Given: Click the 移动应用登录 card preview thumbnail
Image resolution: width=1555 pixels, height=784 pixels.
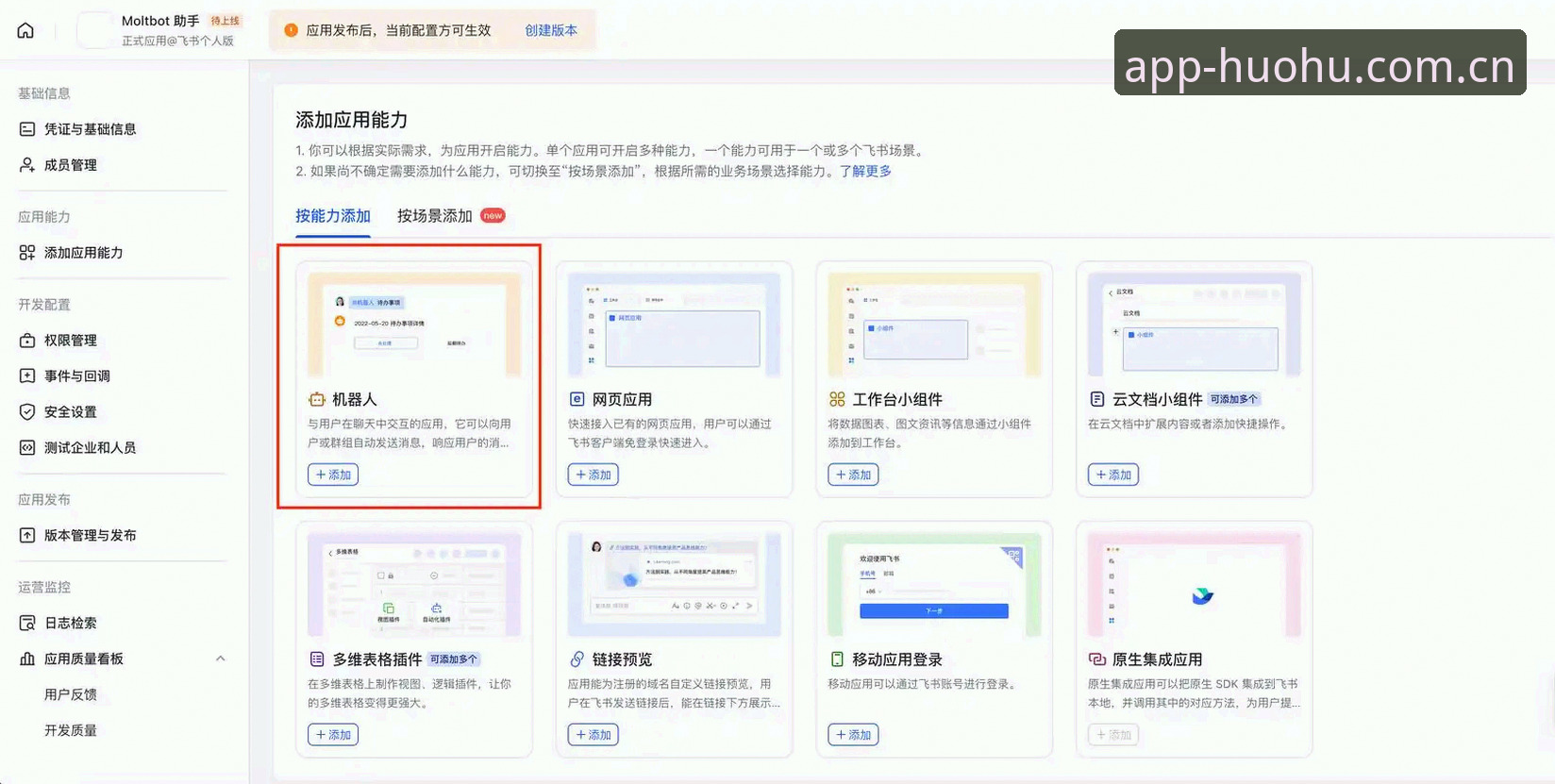Looking at the screenshot, I should [x=934, y=586].
